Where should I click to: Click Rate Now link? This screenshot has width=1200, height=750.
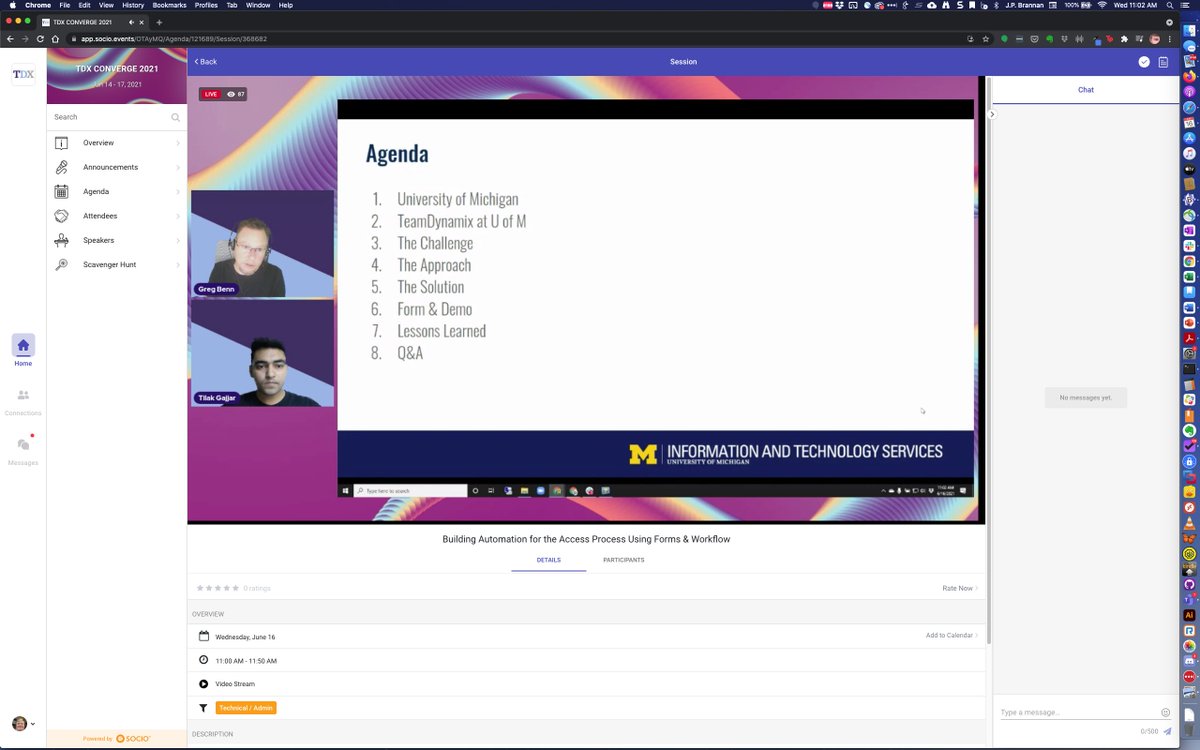[959, 588]
